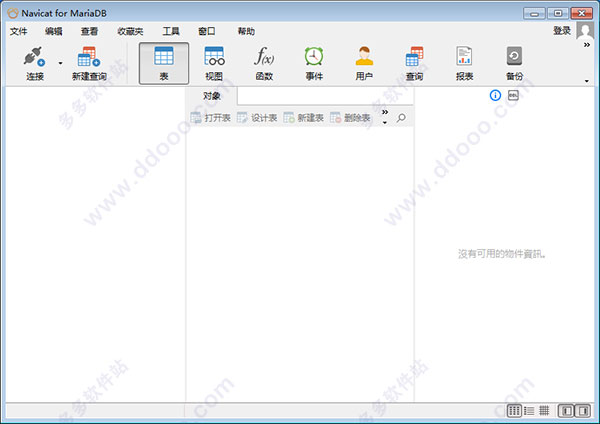
Task: Click the Delete Table (删除表) button
Action: pos(350,118)
